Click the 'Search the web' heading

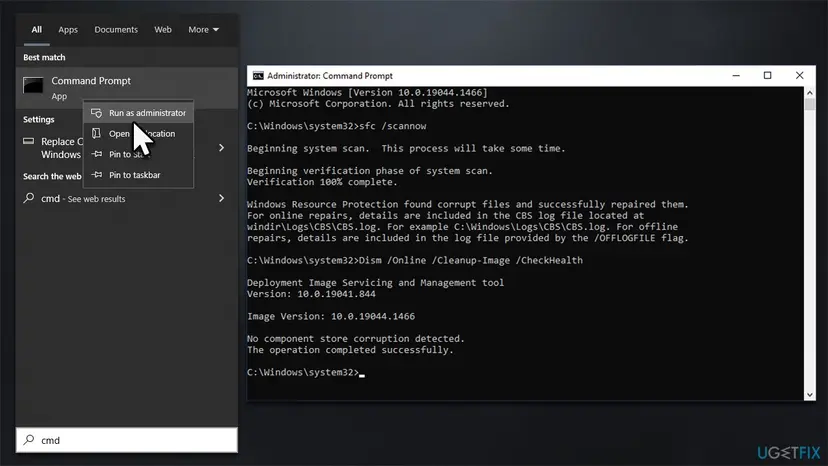tap(52, 176)
